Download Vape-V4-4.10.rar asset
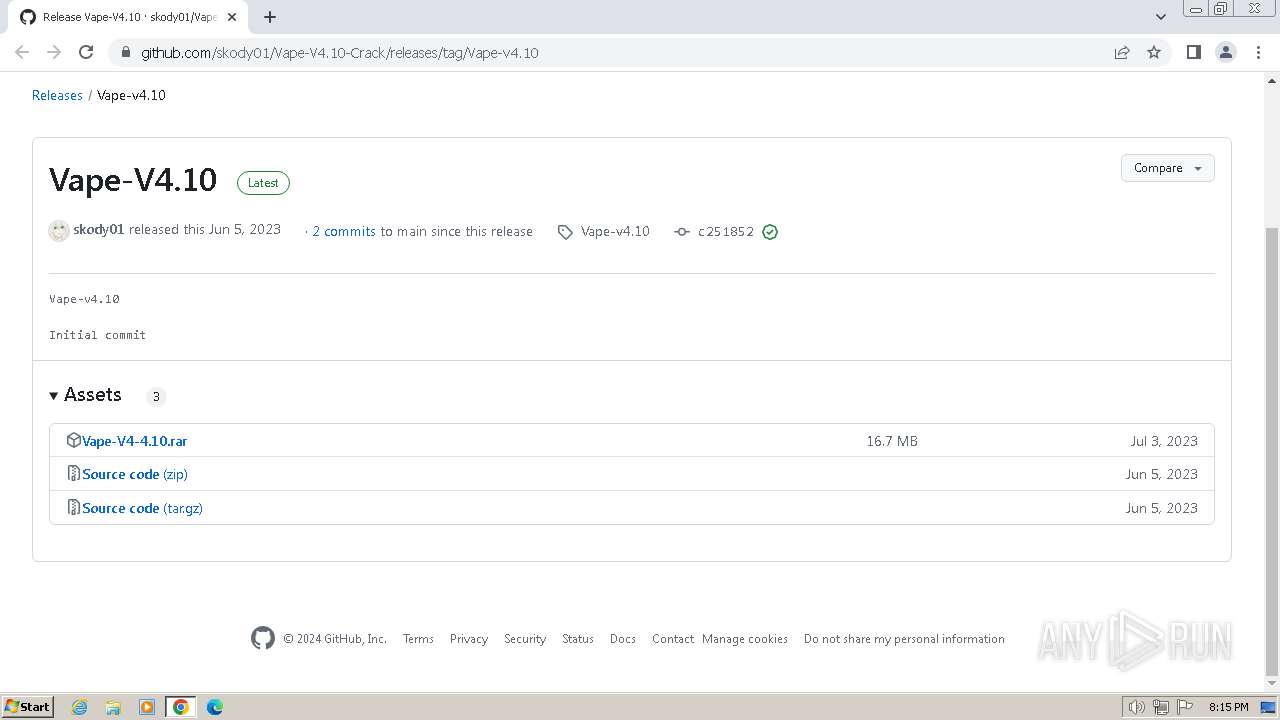This screenshot has height=720, width=1280. pos(134,441)
